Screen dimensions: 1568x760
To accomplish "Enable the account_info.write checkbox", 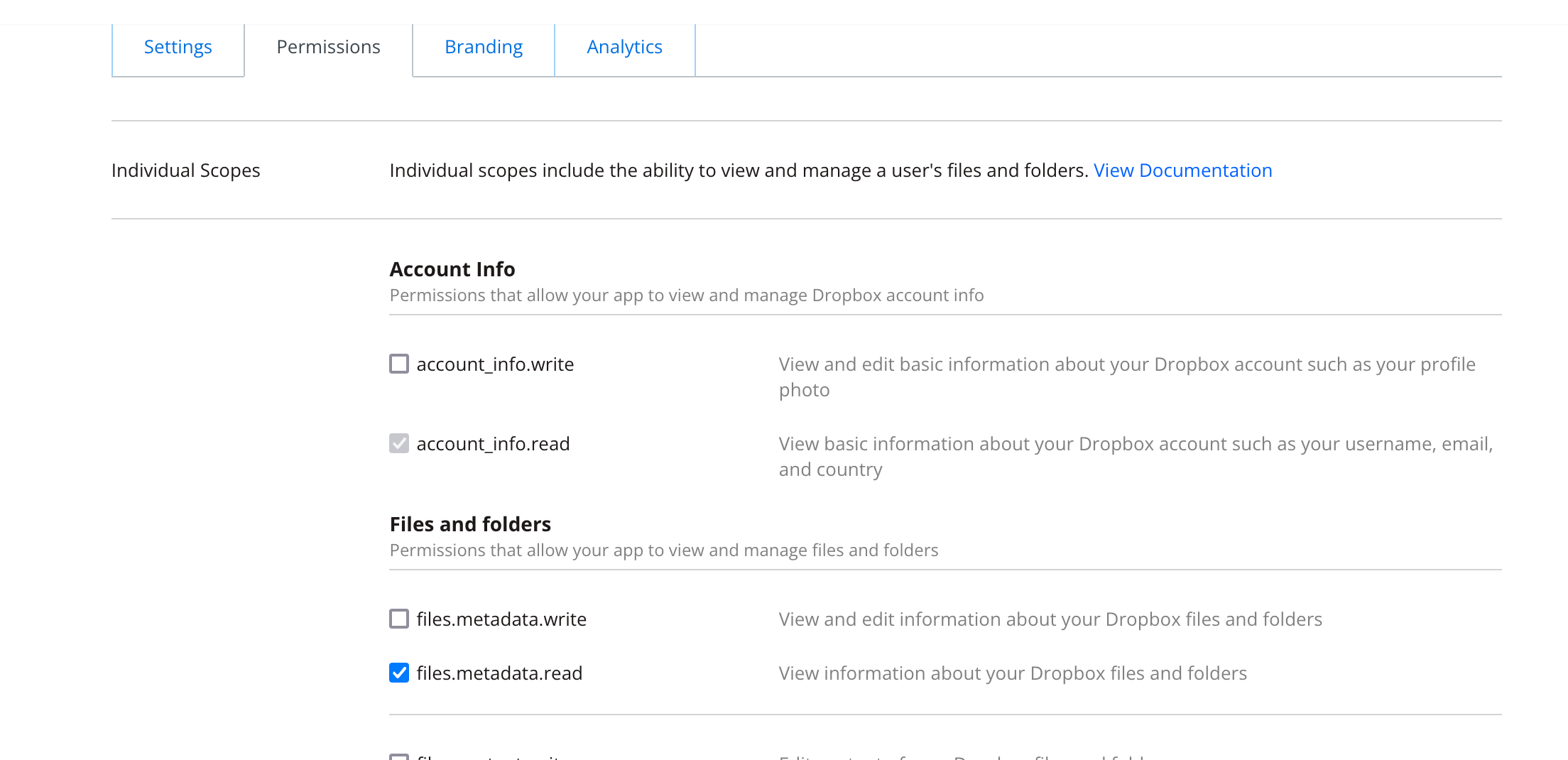I will coord(399,364).
